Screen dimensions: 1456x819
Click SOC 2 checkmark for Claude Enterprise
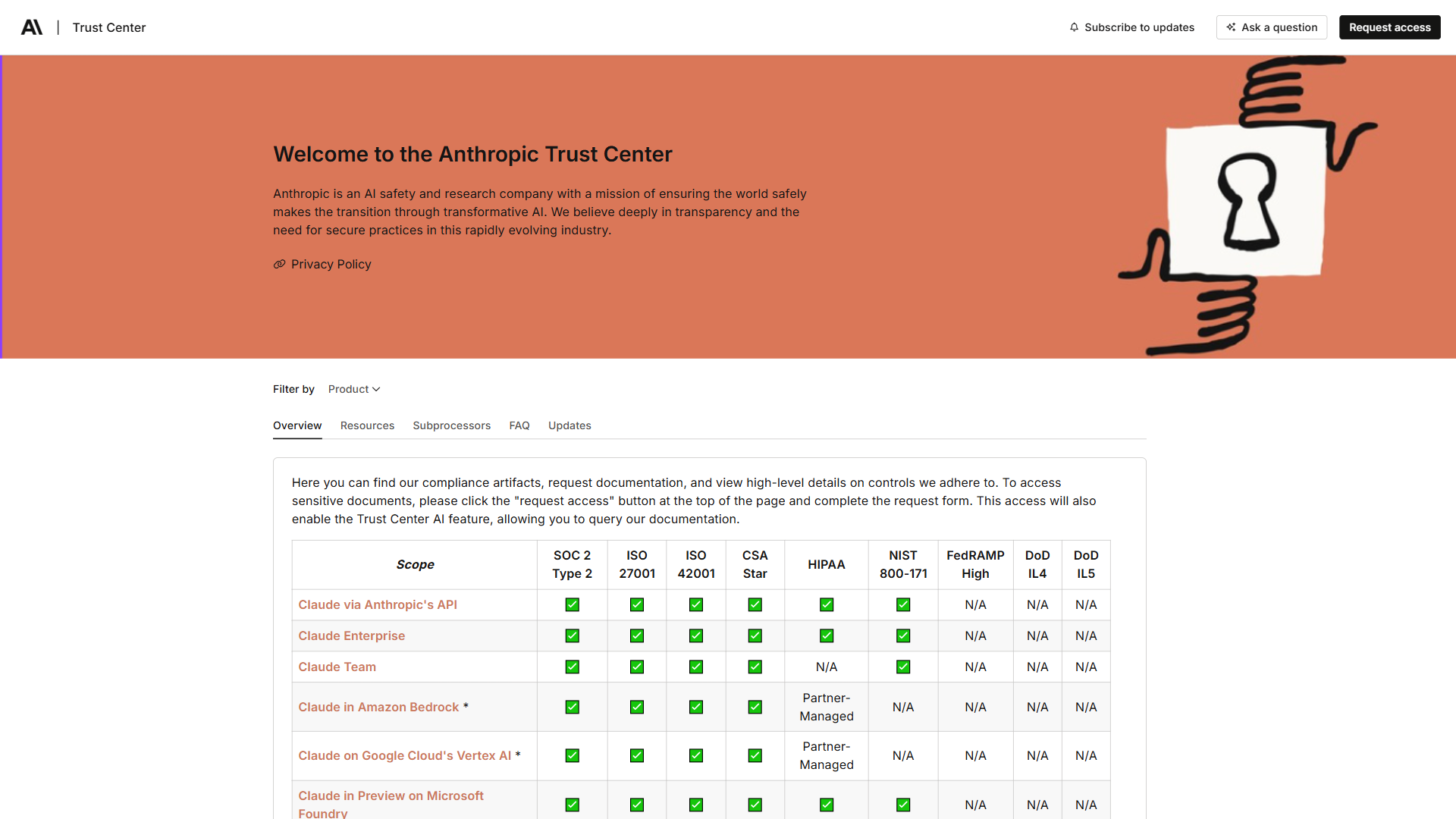573,635
